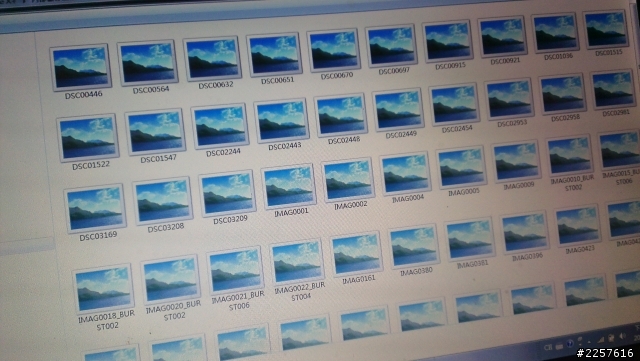Click the on-screen keyboard icon in taskbar
Viewport: 640px width, 361px height.
click(559, 347)
